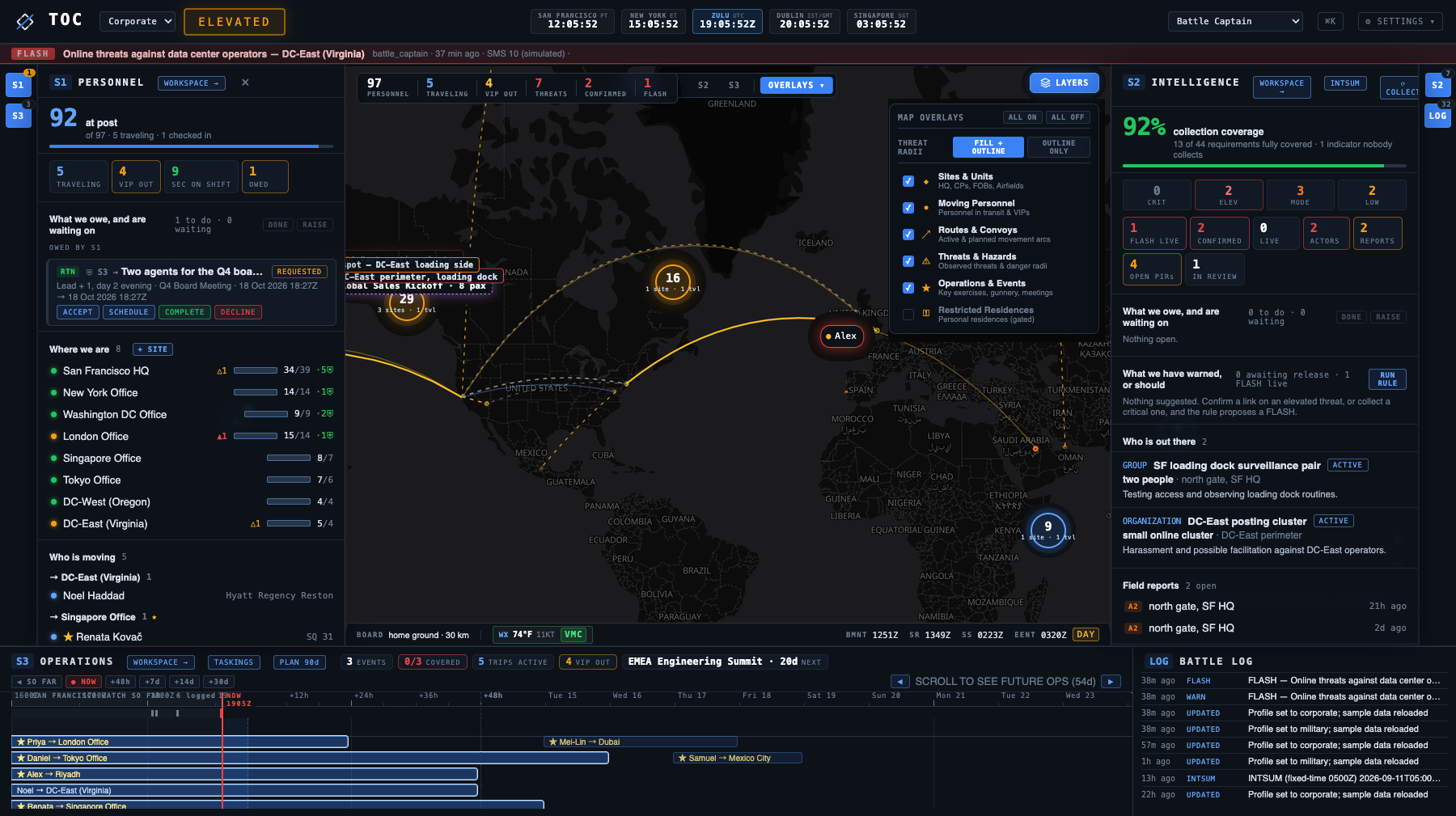Image resolution: width=1456 pixels, height=816 pixels.
Task: Click the VMC weather status badge
Action: click(574, 635)
